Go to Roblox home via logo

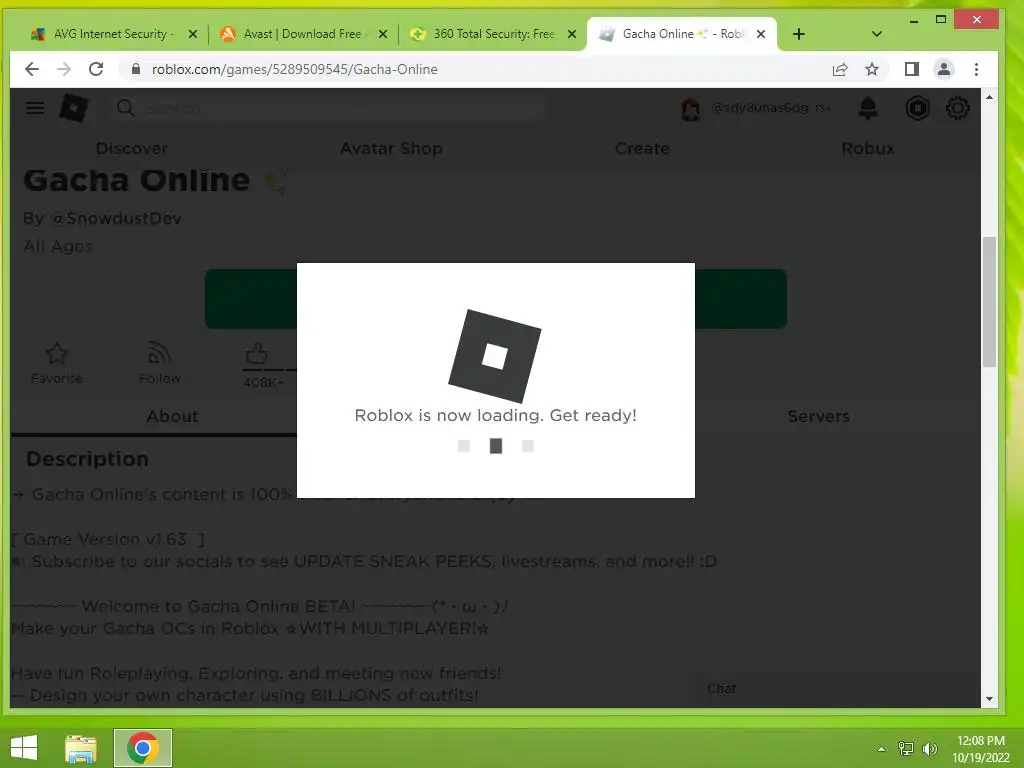(73, 108)
